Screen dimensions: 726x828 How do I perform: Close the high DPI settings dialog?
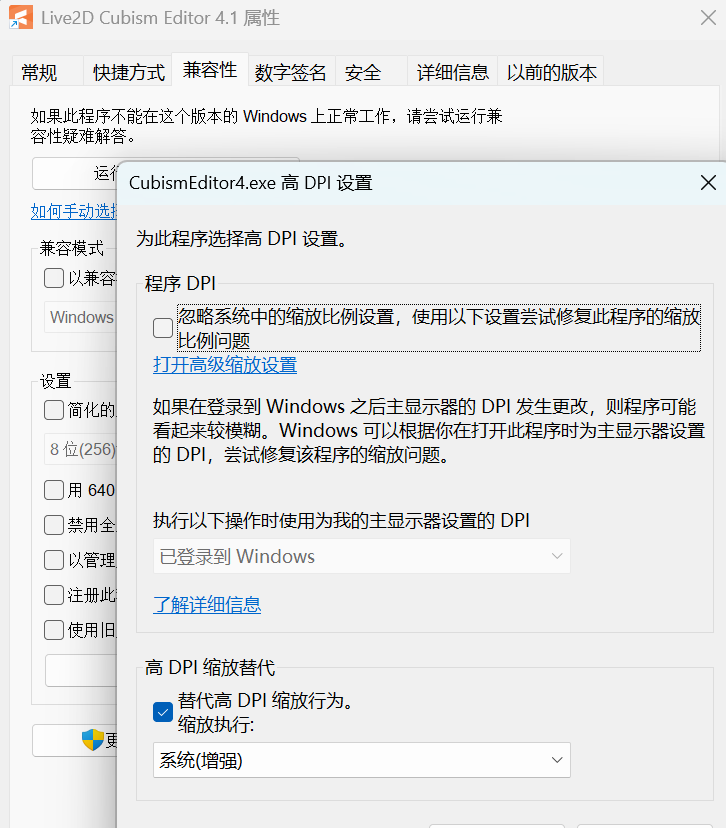pyautogui.click(x=708, y=183)
